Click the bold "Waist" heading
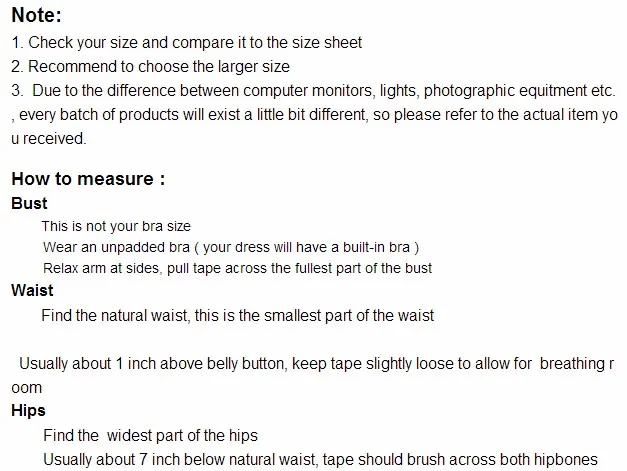This screenshot has width=627, height=471. pyautogui.click(x=32, y=290)
